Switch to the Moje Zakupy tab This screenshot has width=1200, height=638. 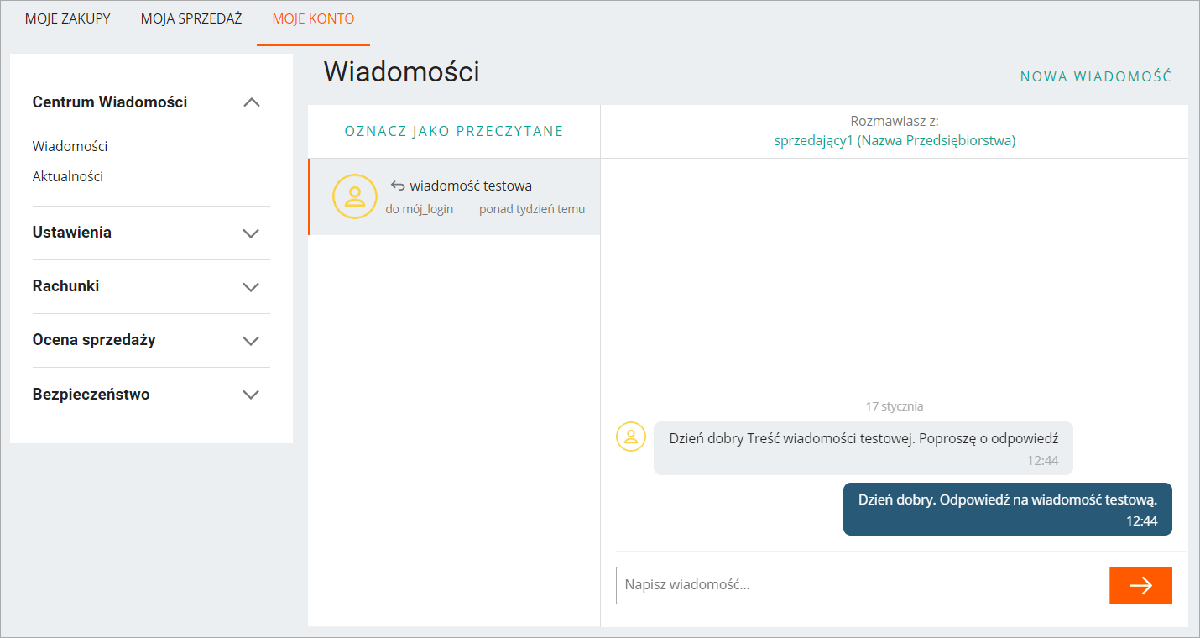68,19
